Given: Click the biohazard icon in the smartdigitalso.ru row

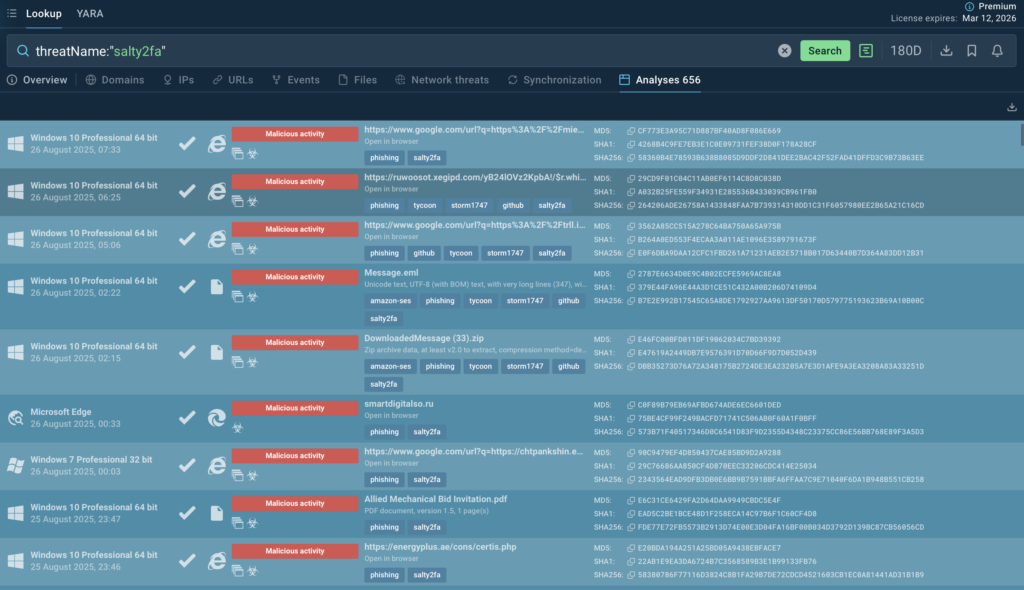Looking at the screenshot, I should click(x=238, y=428).
